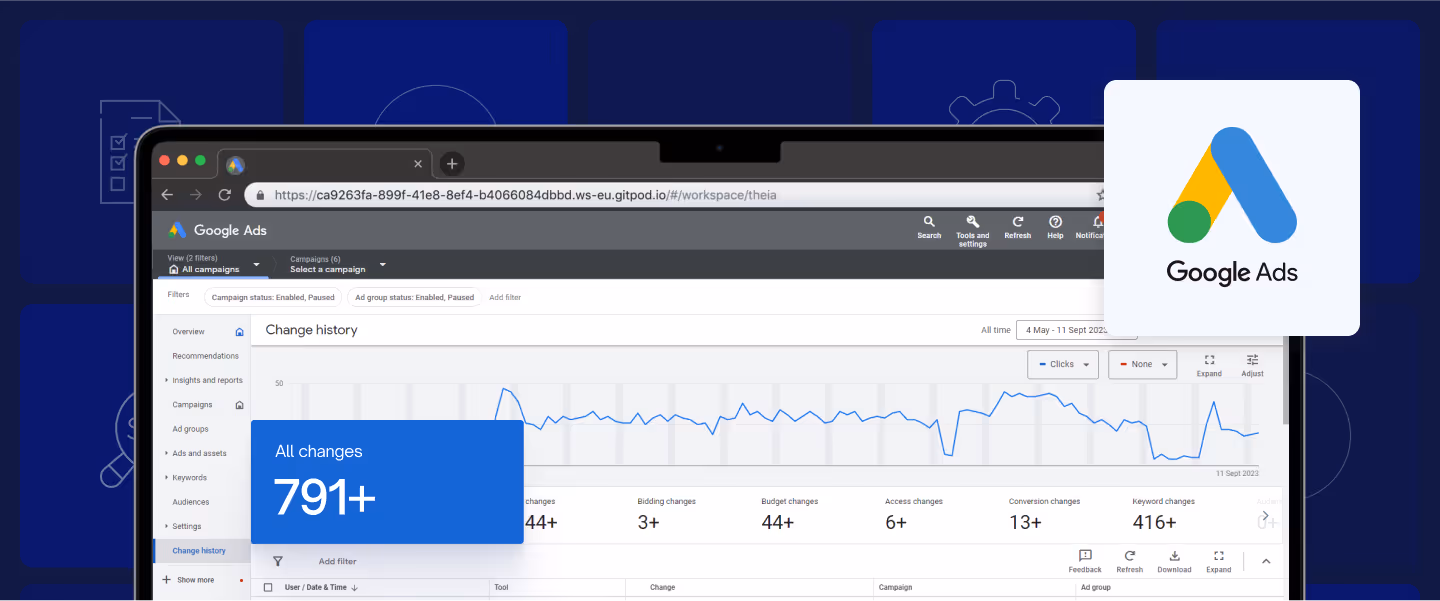Click the home icon next to Overview
The width and height of the screenshot is (1440, 601).
point(239,332)
